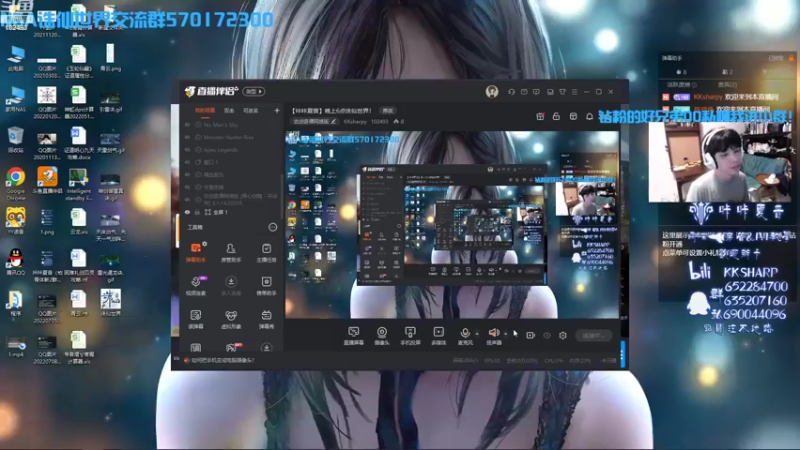This screenshot has width=800, height=450.
Task: Add a 摄像头 camera source
Action: (x=382, y=336)
